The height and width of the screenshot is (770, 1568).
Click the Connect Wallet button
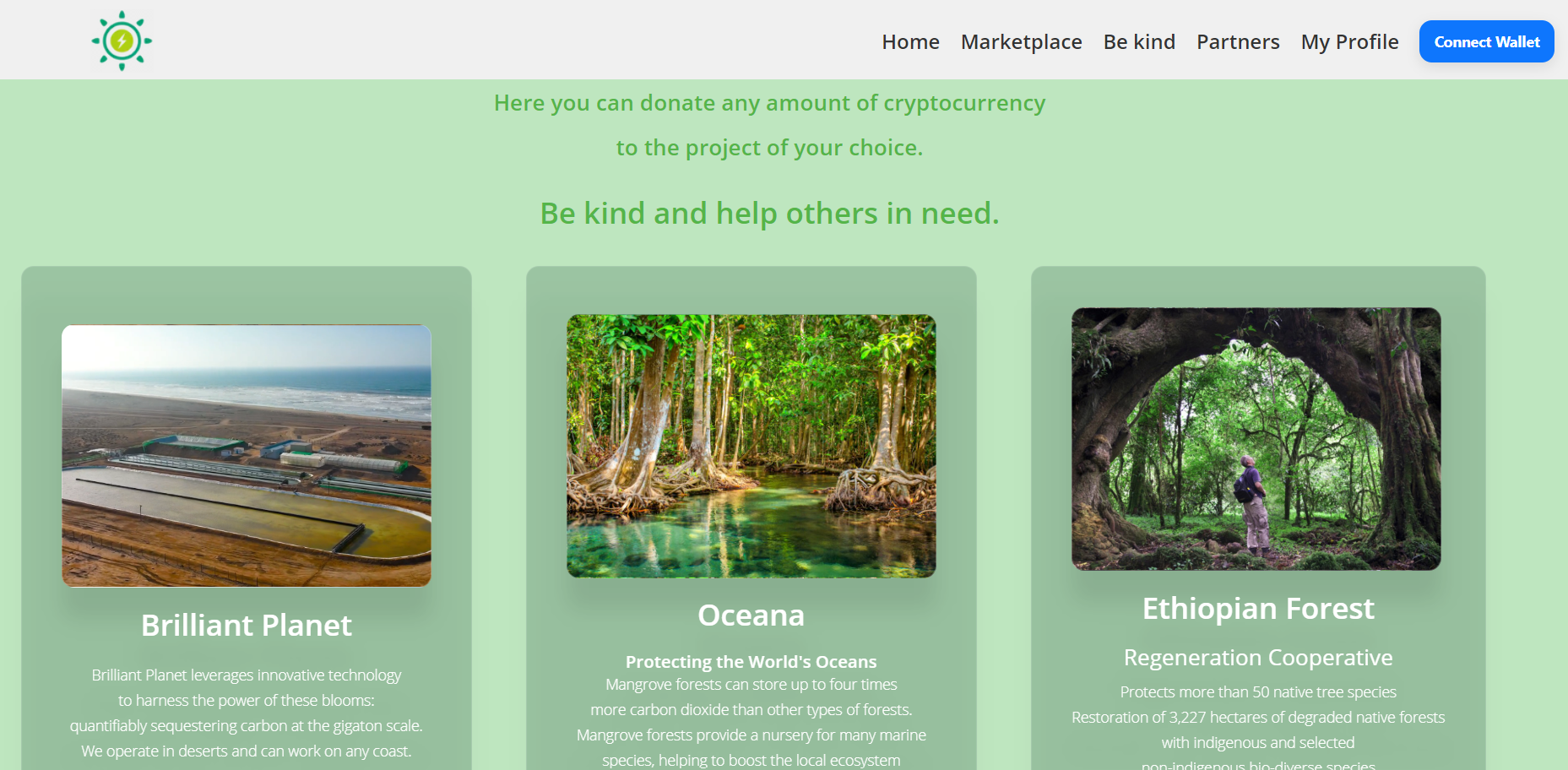pos(1486,41)
